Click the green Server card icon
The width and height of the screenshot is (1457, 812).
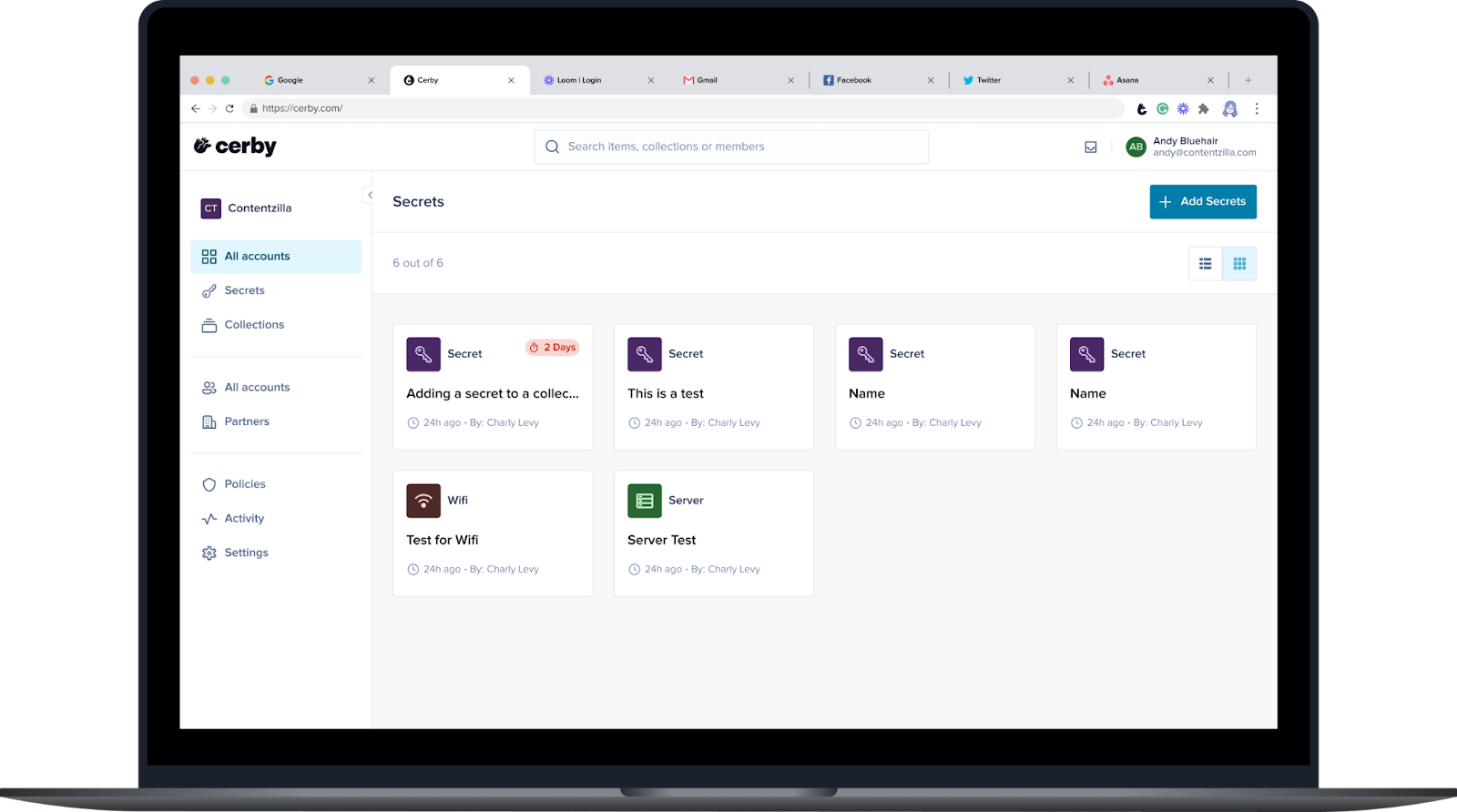click(x=645, y=501)
